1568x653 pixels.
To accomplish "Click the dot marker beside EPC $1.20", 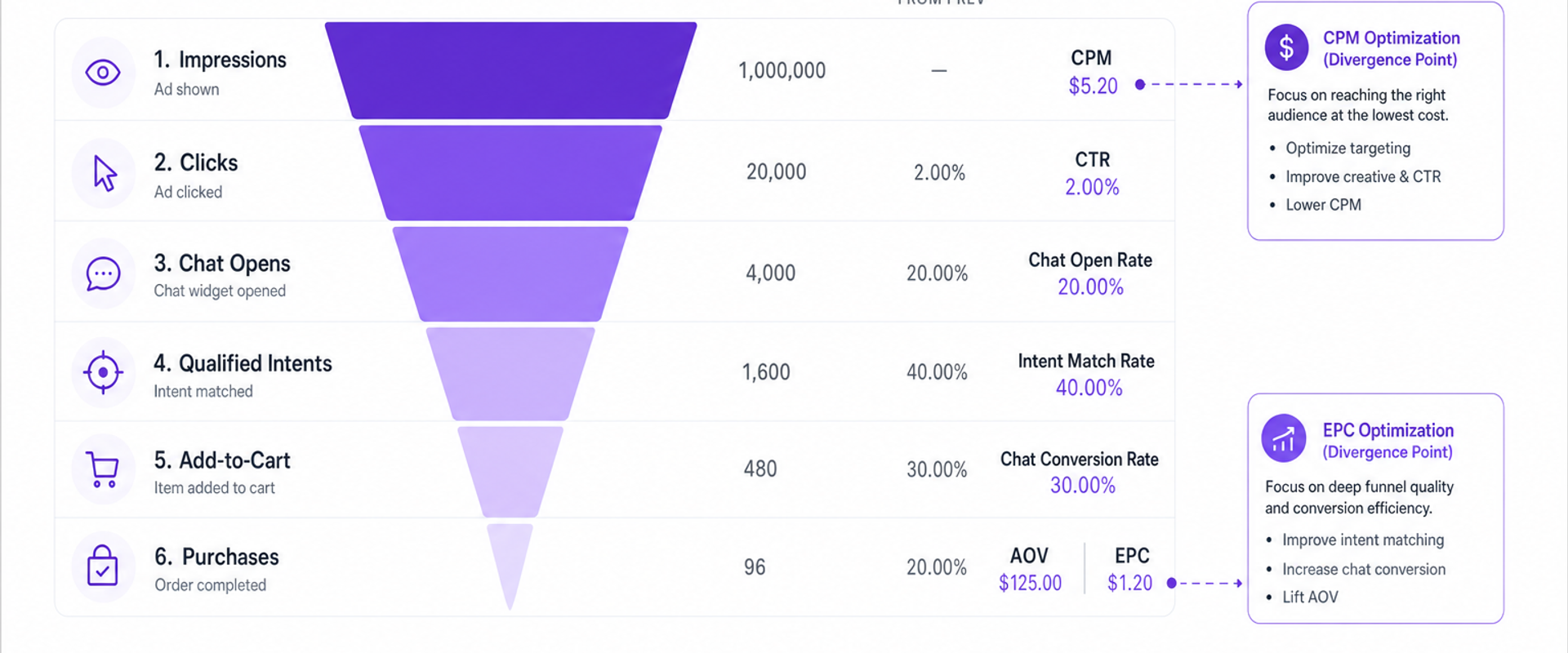I will [1171, 583].
